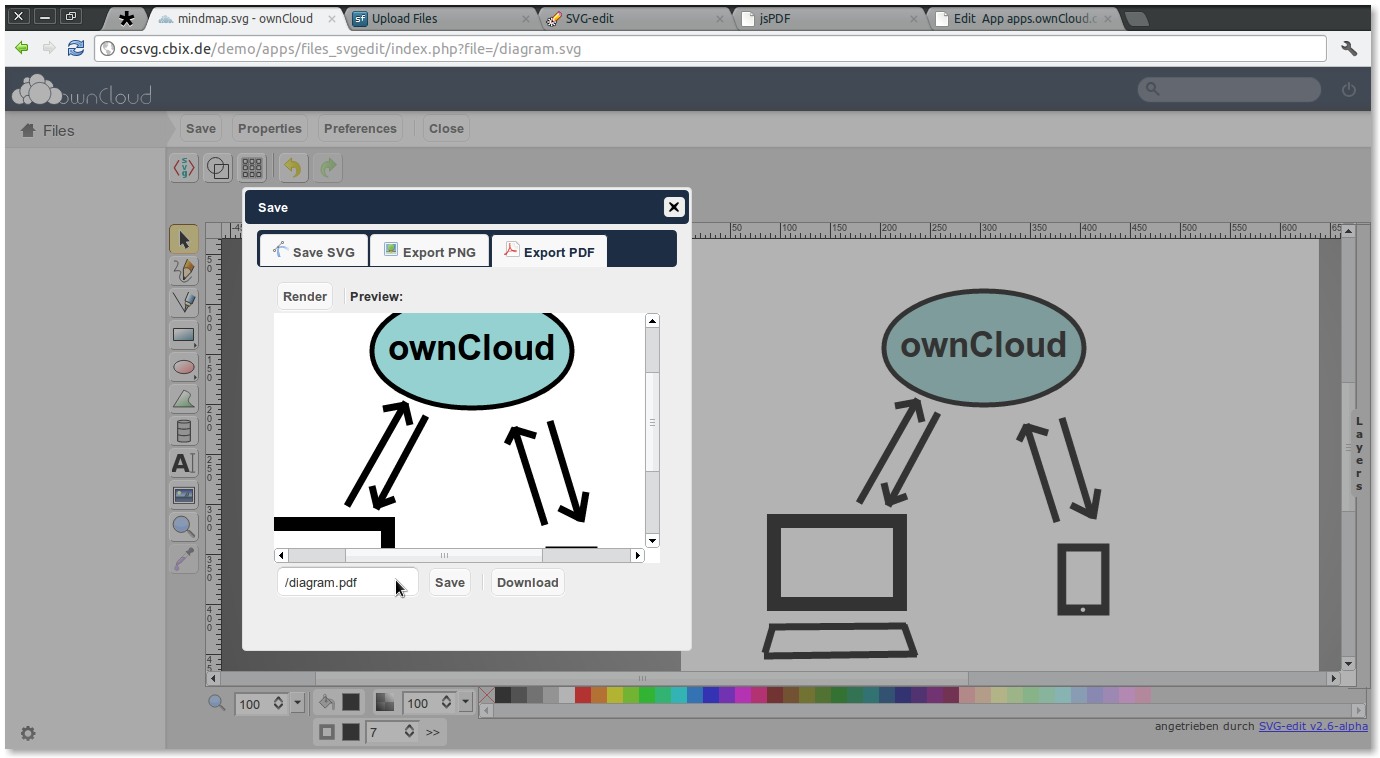Open the Preferences menu item

pyautogui.click(x=359, y=128)
